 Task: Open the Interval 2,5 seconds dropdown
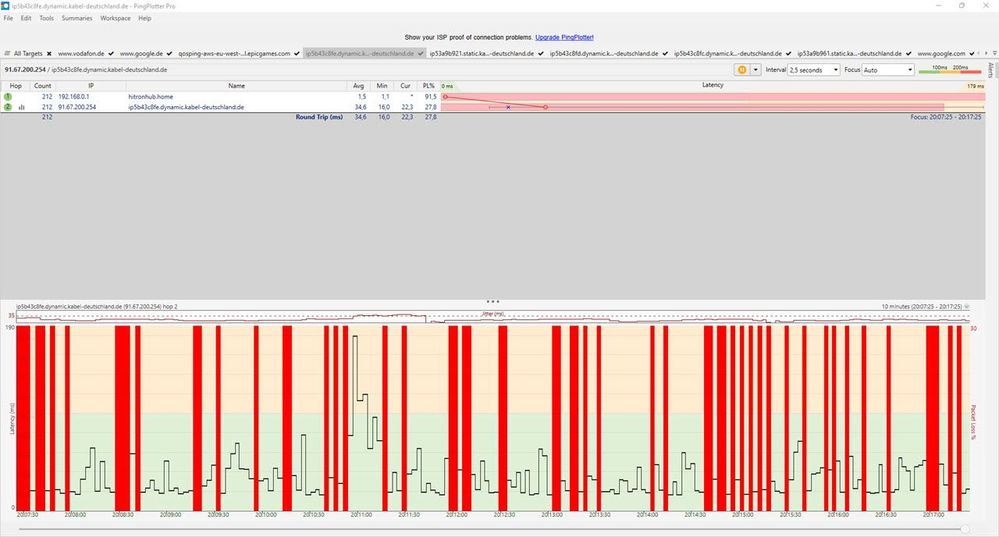[814, 69]
